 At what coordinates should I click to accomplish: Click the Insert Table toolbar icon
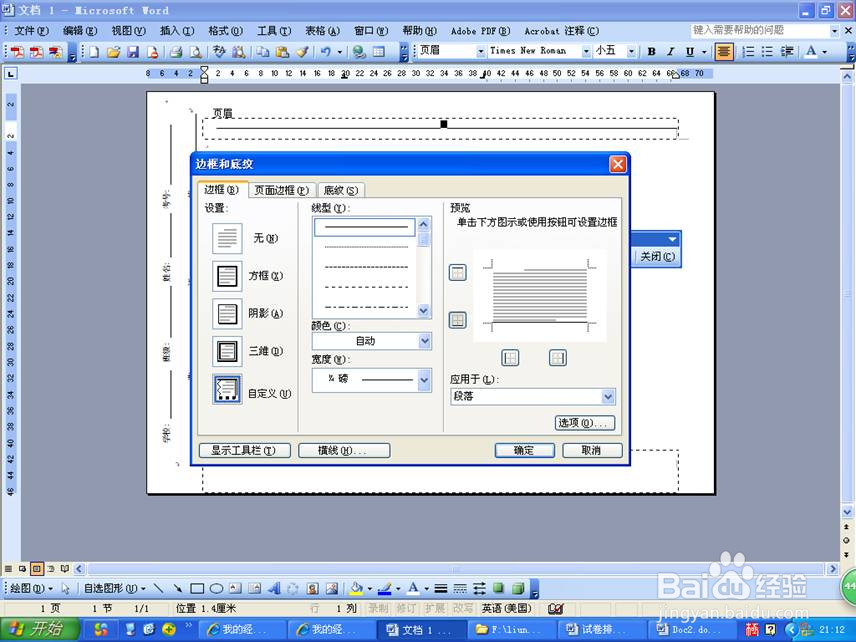(378, 52)
